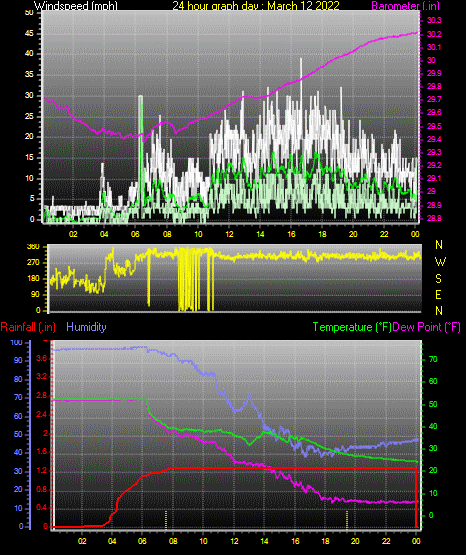This screenshot has width=466, height=555.
Task: Select the "15" windspeed scale value
Action: [29, 158]
